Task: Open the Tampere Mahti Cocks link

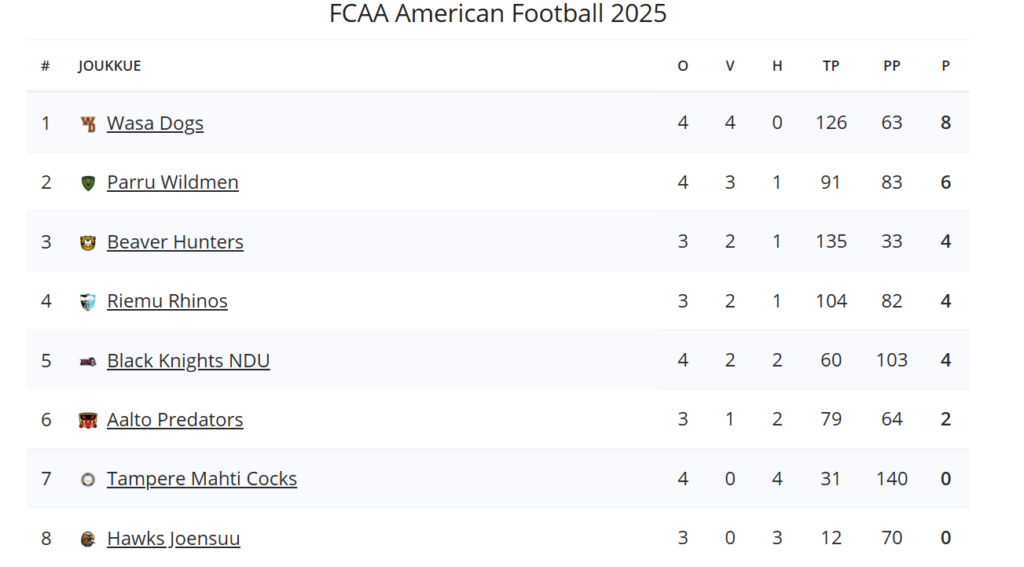Action: pos(202,479)
